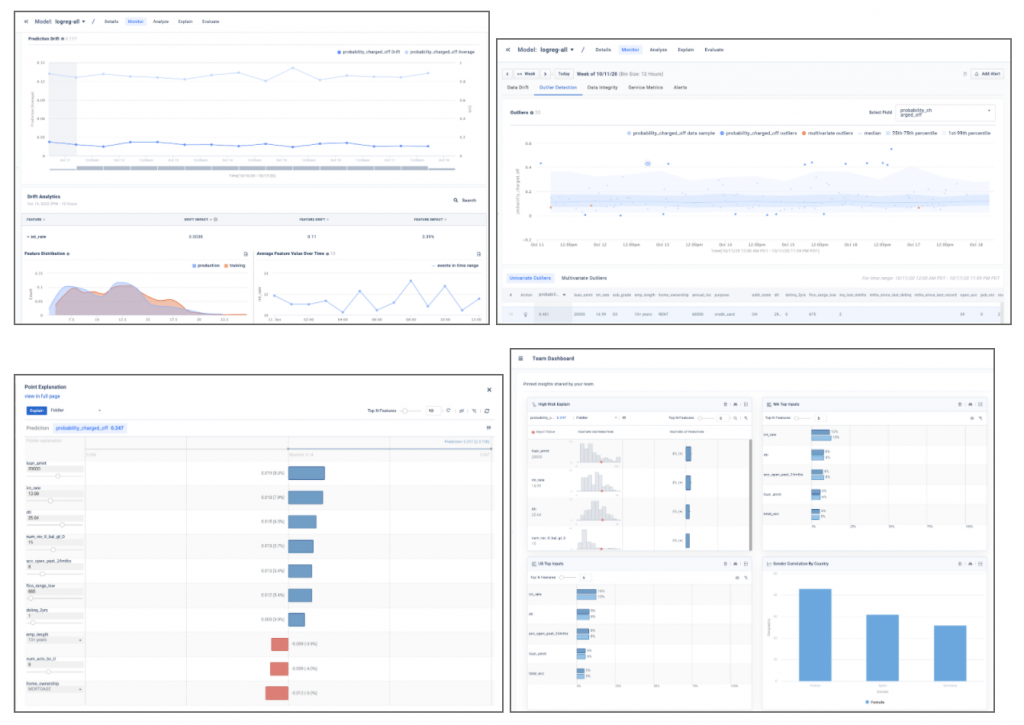Screen dimensions: 1024x725
Task: Open emp_length 10+ years dropdown
Action: (54, 640)
